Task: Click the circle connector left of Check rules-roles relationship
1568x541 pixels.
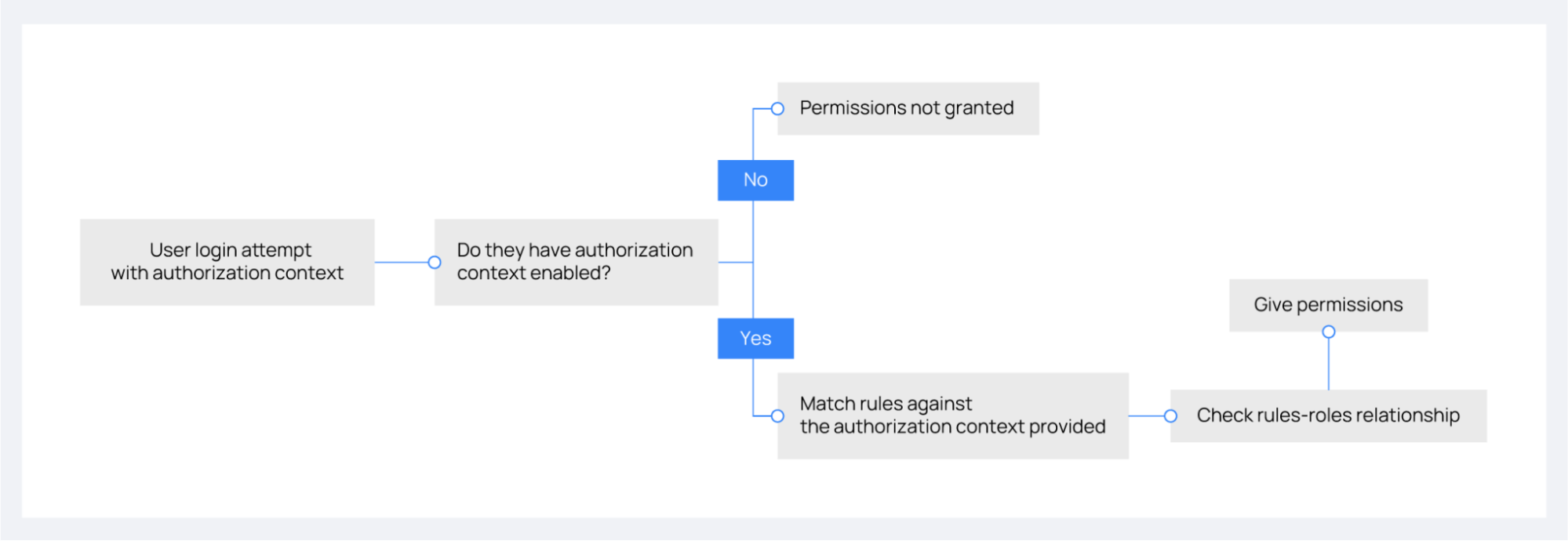Action: [1170, 416]
